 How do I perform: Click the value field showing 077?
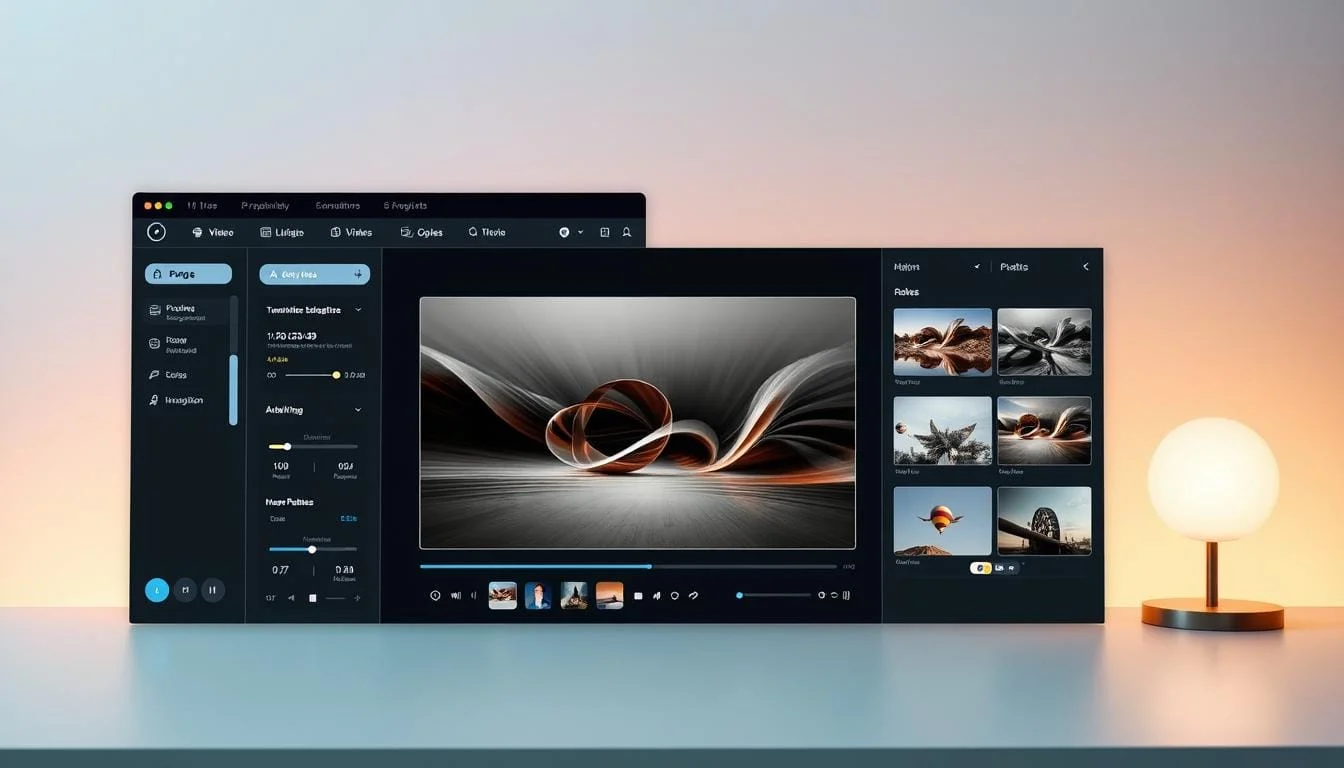click(x=281, y=570)
